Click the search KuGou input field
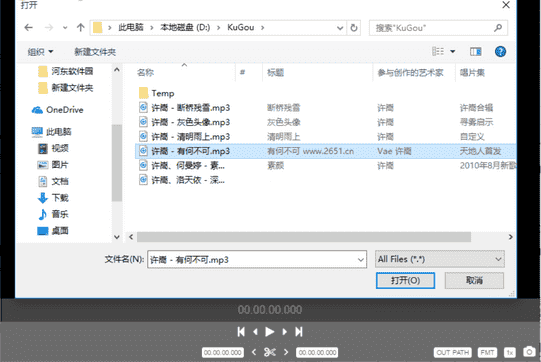Image resolution: width=541 pixels, height=362 pixels. click(x=438, y=28)
